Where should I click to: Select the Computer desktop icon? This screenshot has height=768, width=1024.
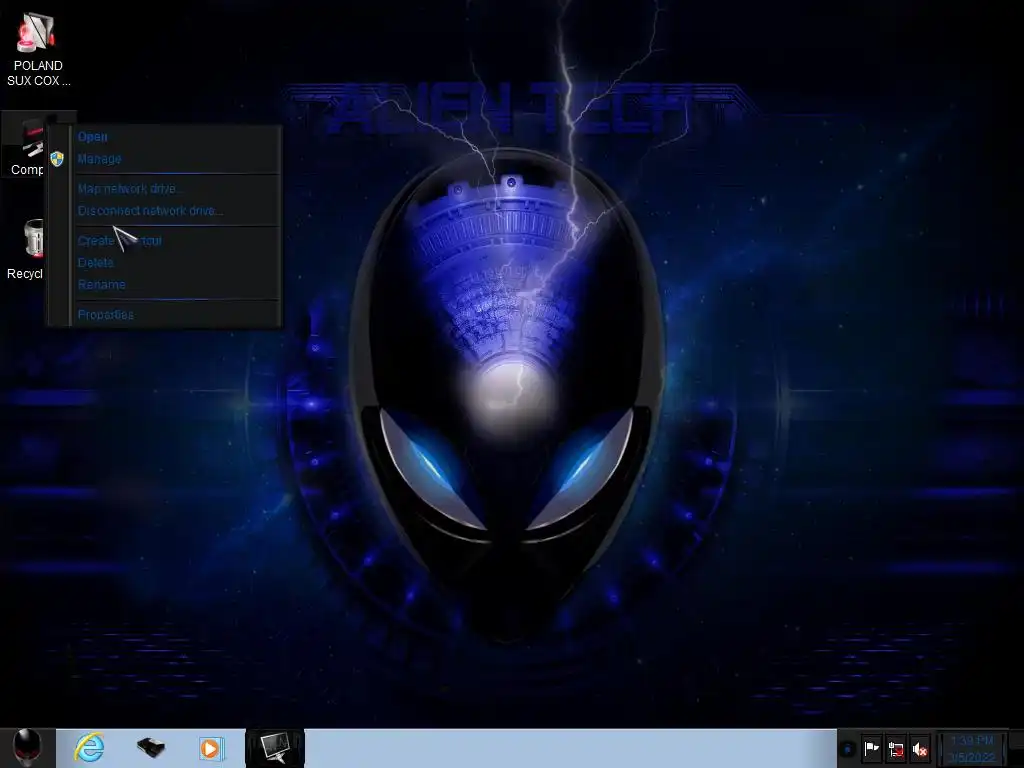pos(26,146)
